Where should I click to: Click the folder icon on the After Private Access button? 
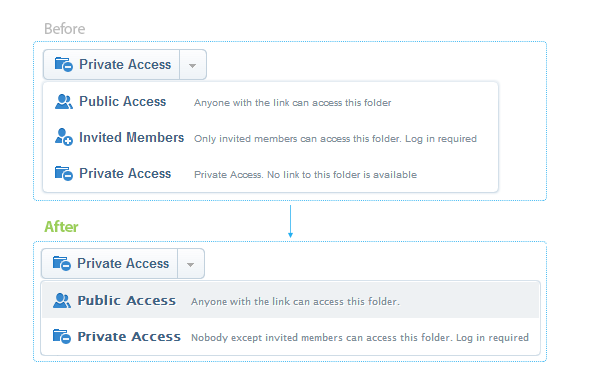point(62,263)
